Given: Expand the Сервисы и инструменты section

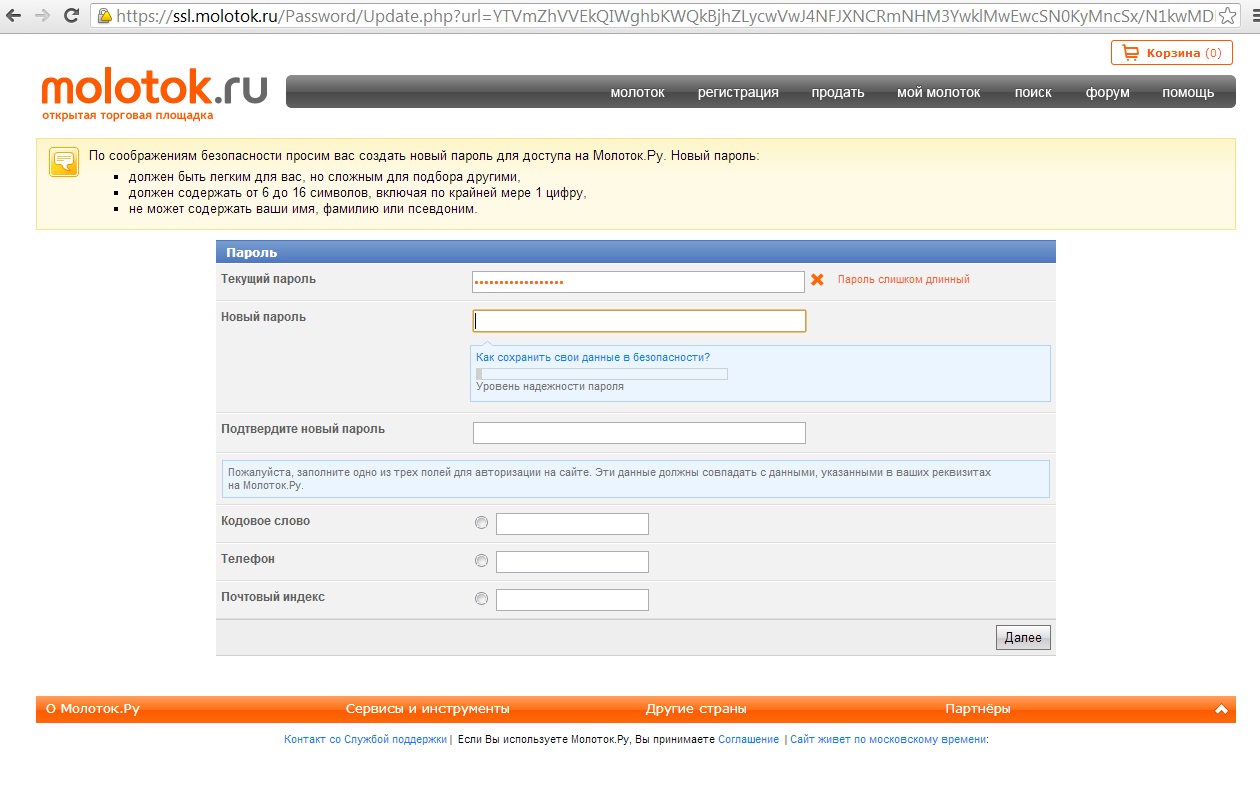Looking at the screenshot, I should pyautogui.click(x=427, y=709).
